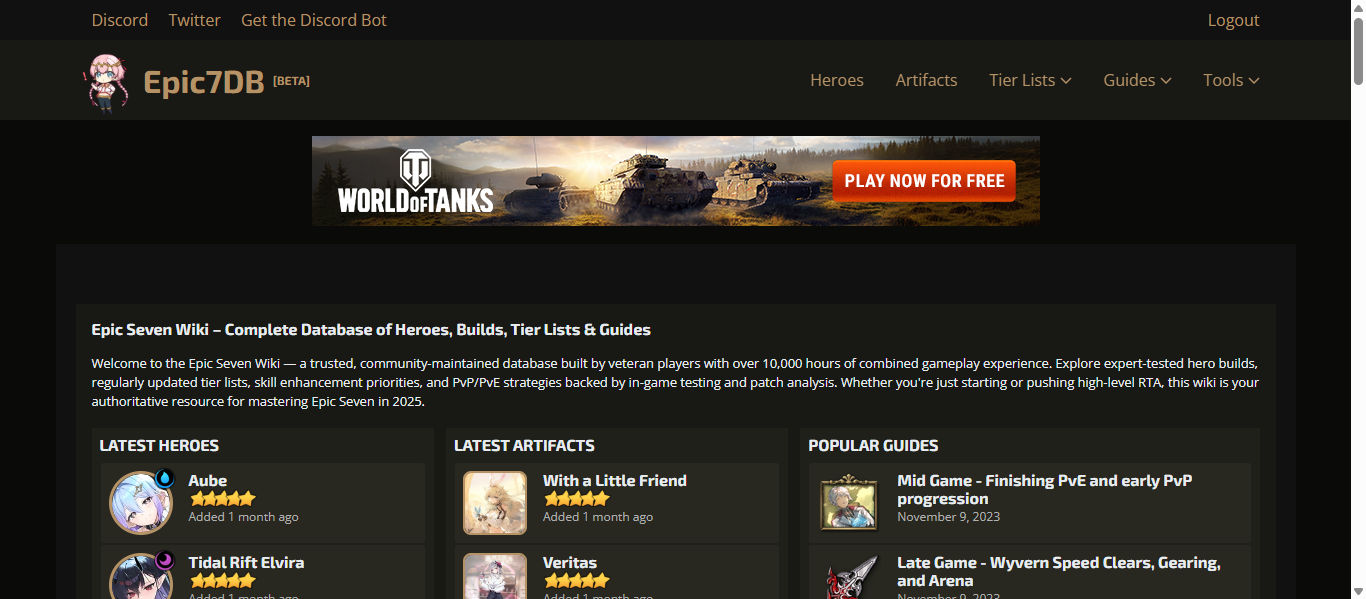This screenshot has height=599, width=1366.
Task: Log out using the Logout link
Action: pos(1233,20)
